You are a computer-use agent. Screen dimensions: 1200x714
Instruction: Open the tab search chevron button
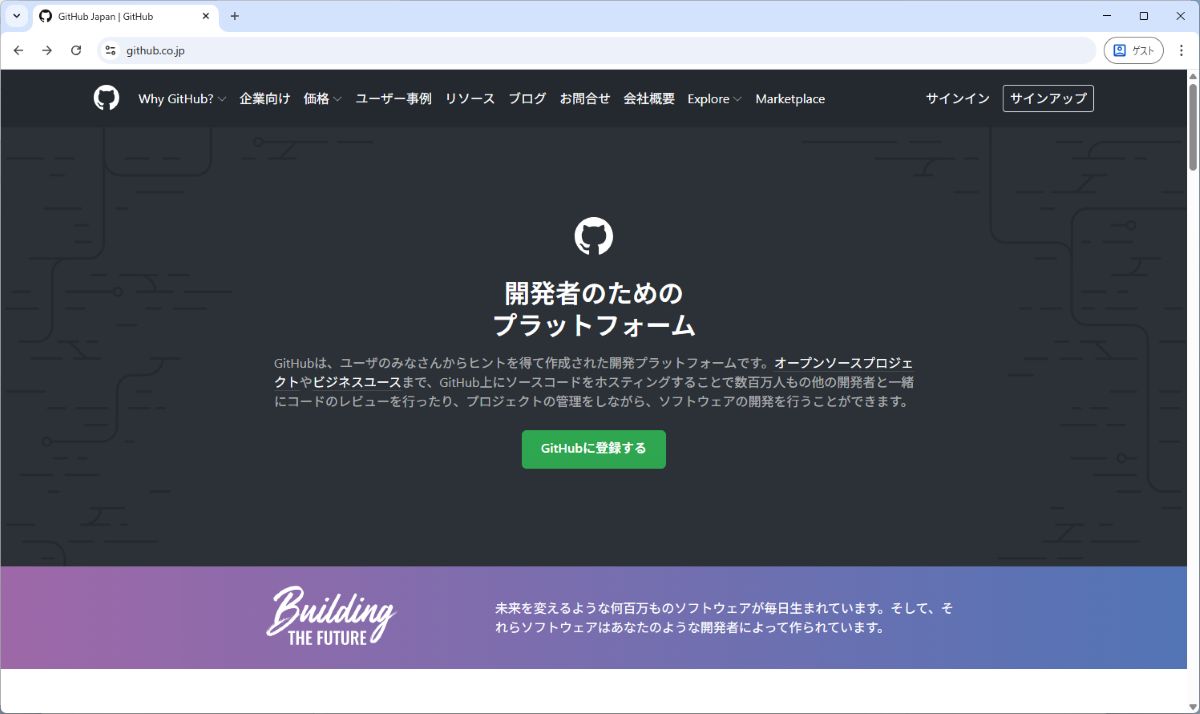point(16,16)
